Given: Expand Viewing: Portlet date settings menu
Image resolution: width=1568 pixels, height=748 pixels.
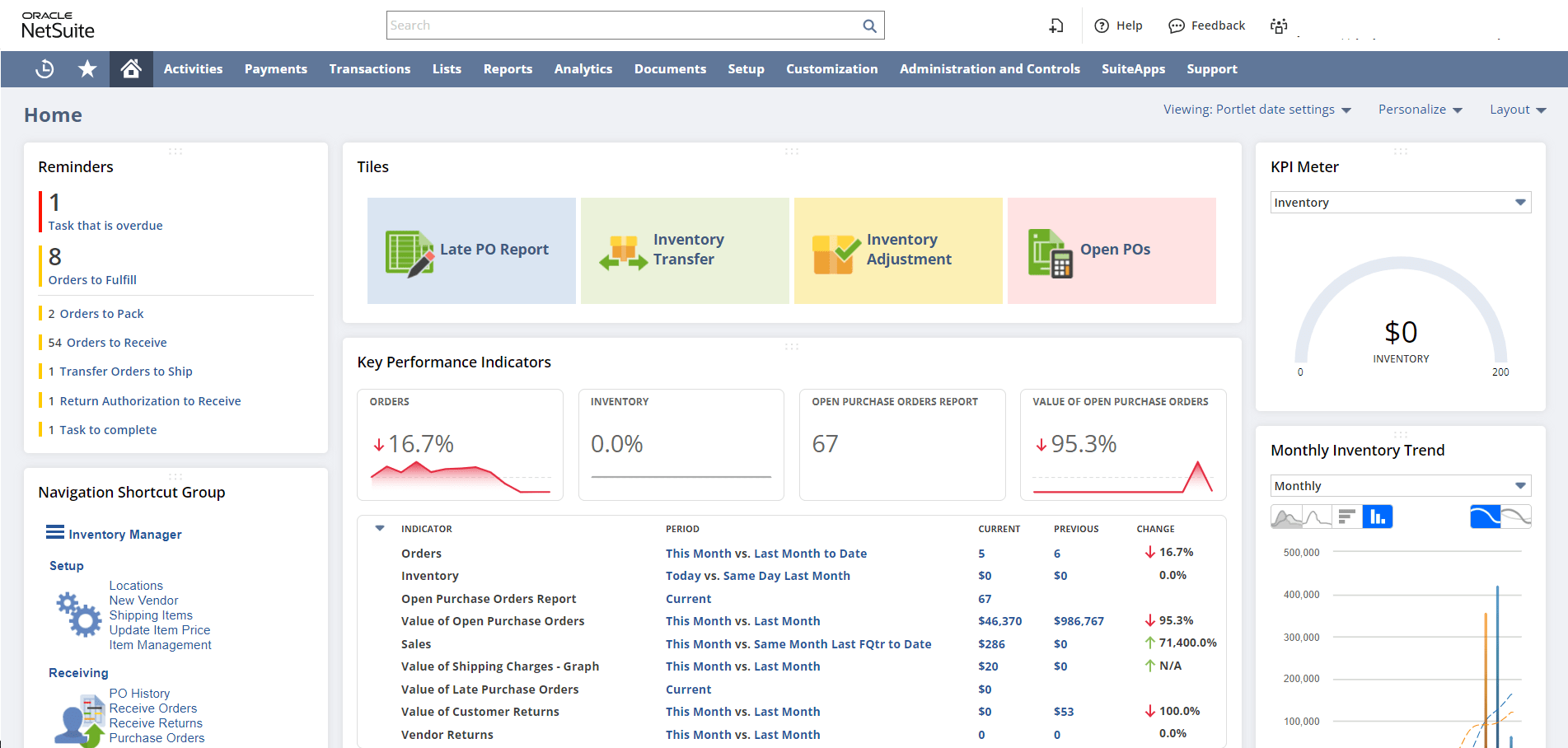Looking at the screenshot, I should pyautogui.click(x=1257, y=110).
